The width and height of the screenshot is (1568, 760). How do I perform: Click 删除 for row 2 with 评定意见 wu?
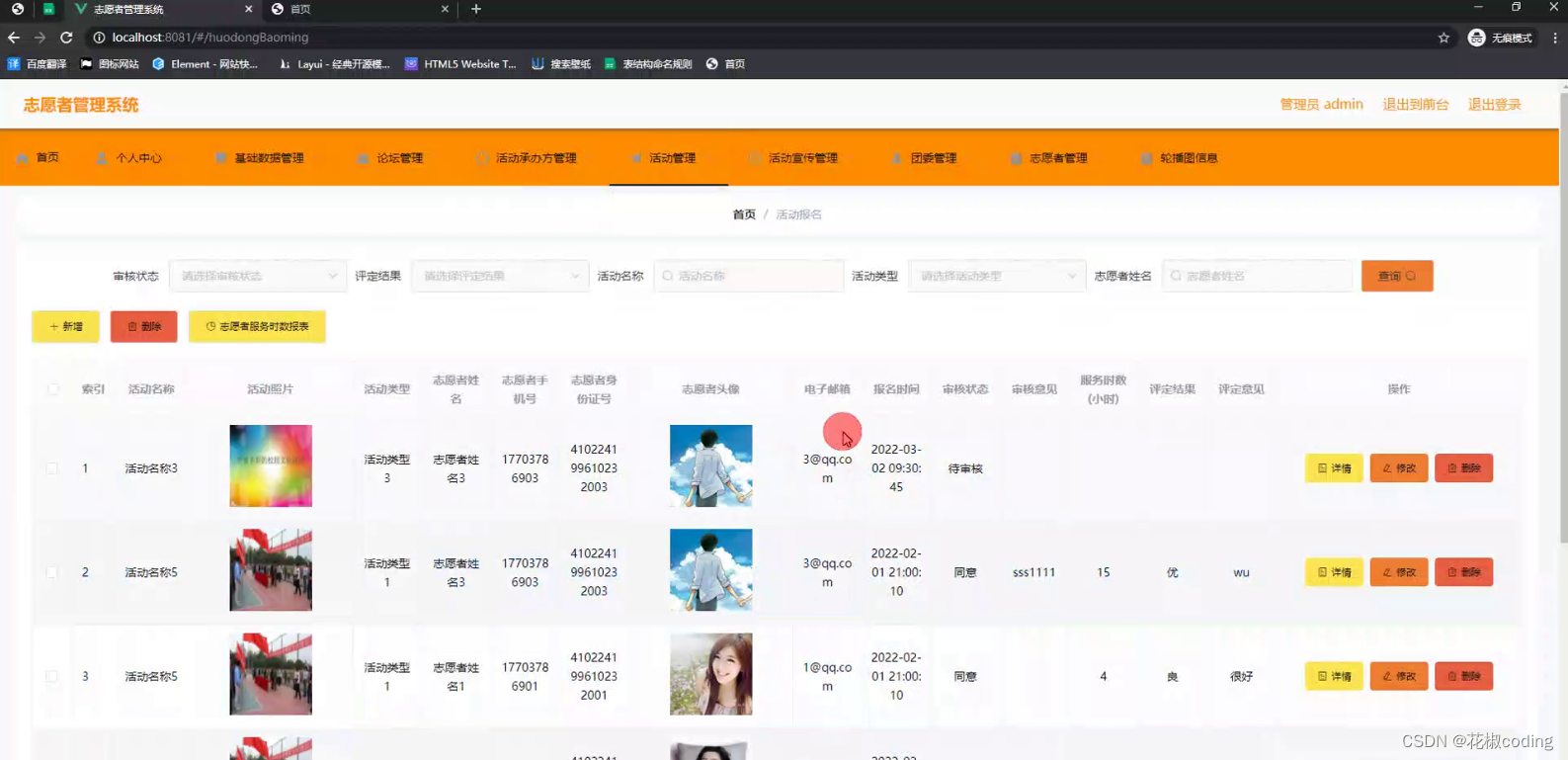point(1464,572)
